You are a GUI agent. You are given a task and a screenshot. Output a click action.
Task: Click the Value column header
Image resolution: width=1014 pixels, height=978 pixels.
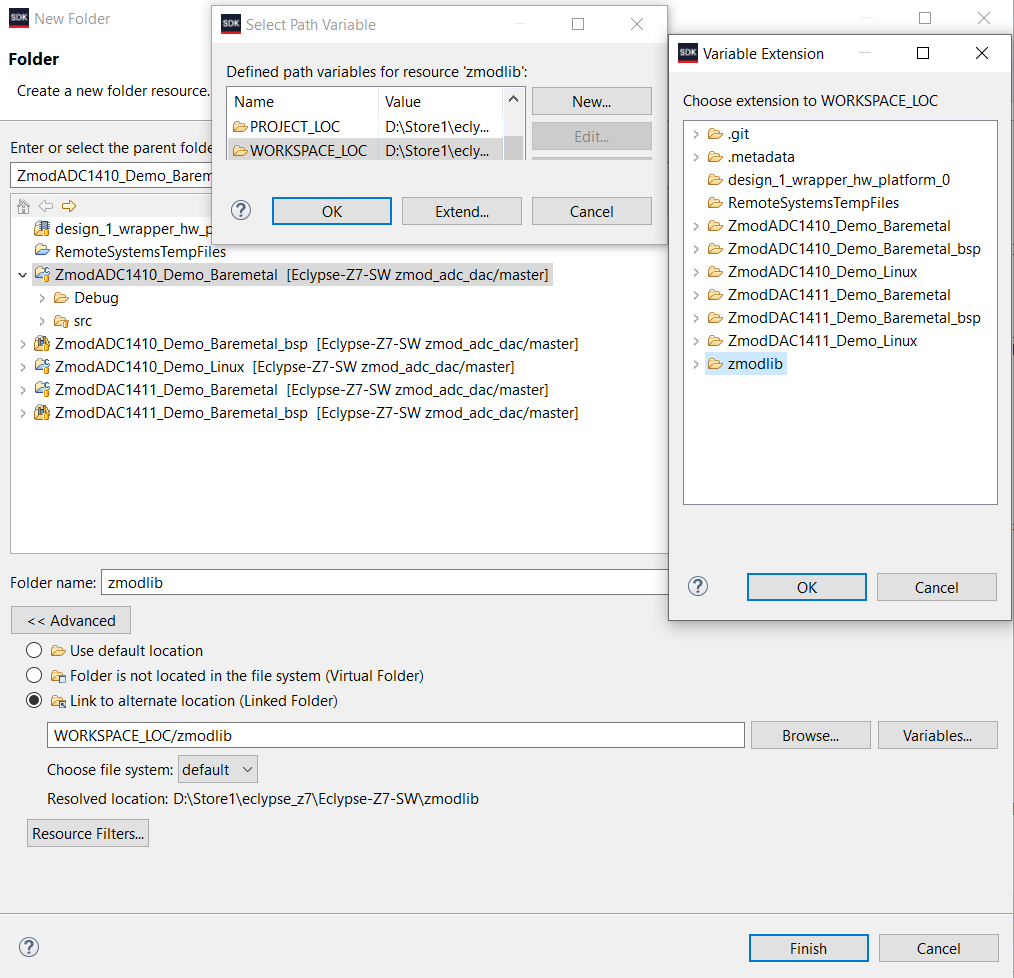click(440, 102)
